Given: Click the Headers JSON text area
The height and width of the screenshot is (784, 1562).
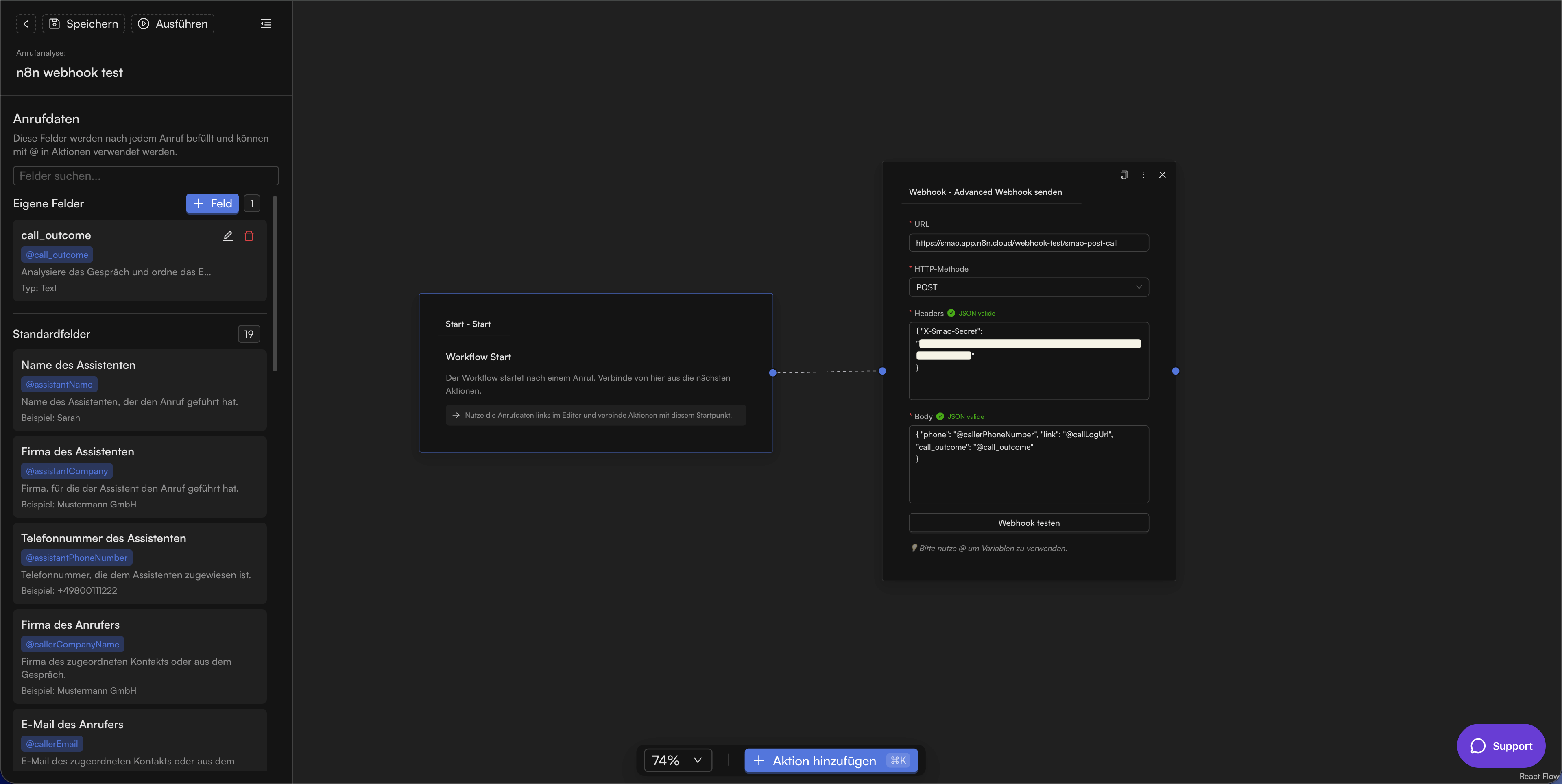Looking at the screenshot, I should tap(1028, 361).
